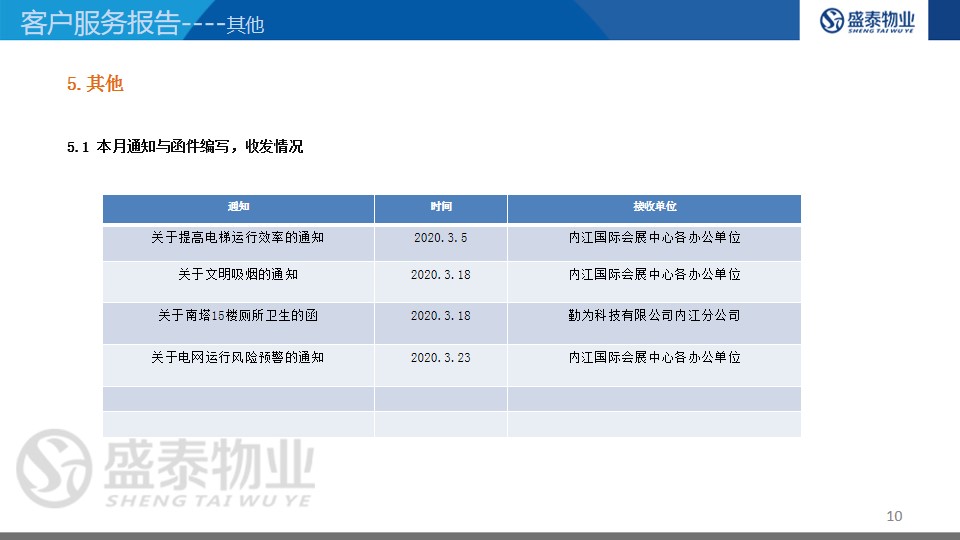Click the 接收单位 table column header
960x540 pixels.
tap(654, 207)
